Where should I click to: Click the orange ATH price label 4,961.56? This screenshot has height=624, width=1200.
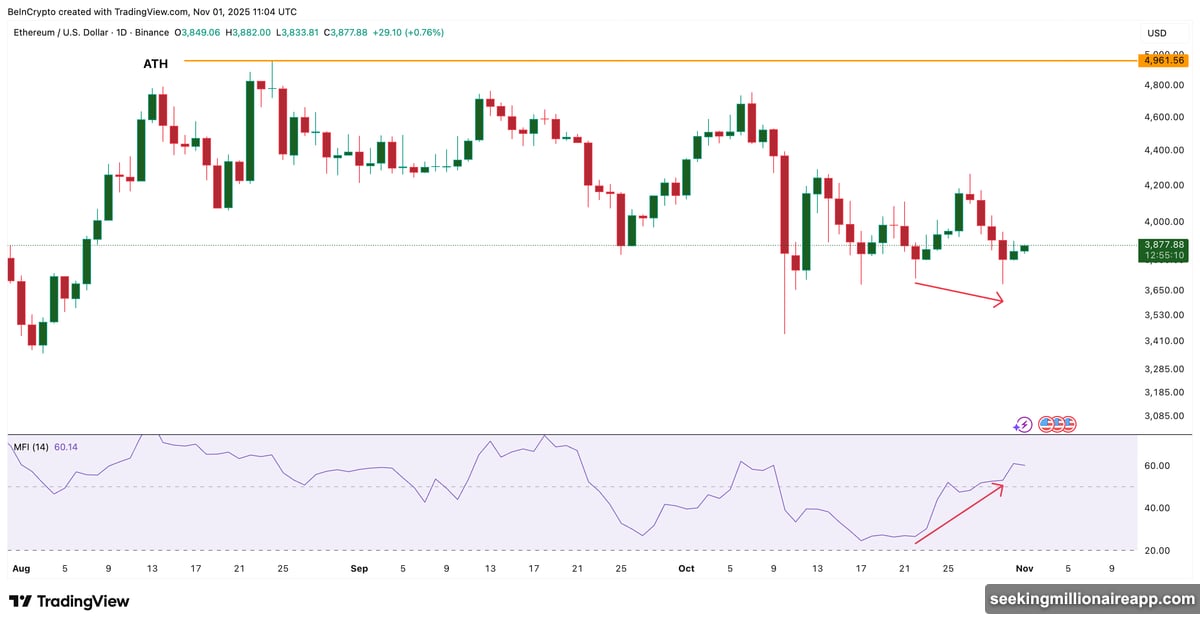(1163, 60)
